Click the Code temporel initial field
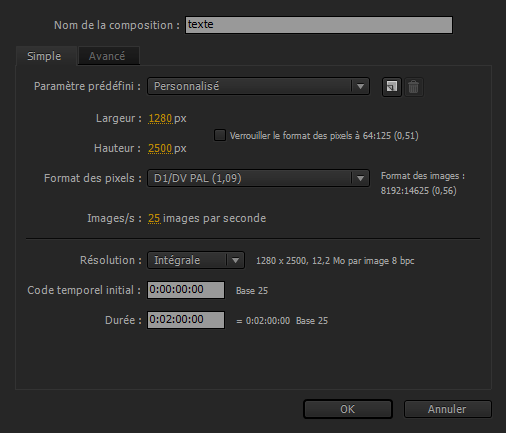506x433 pixels. click(186, 290)
